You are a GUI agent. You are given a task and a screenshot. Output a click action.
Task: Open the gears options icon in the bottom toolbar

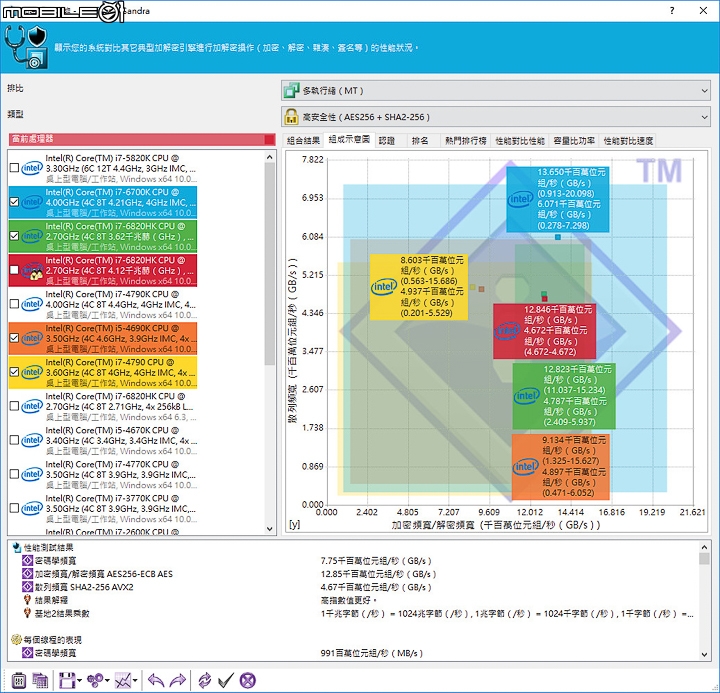coord(95,680)
